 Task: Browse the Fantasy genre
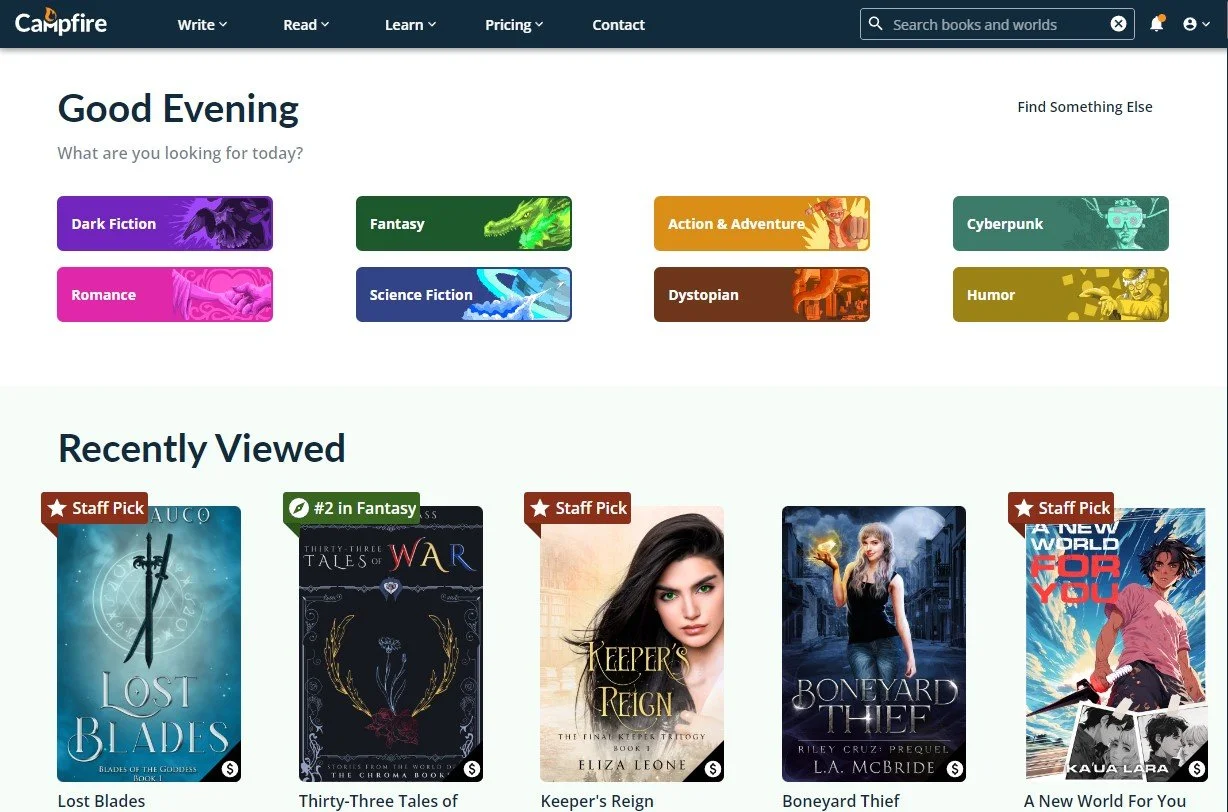pyautogui.click(x=464, y=223)
